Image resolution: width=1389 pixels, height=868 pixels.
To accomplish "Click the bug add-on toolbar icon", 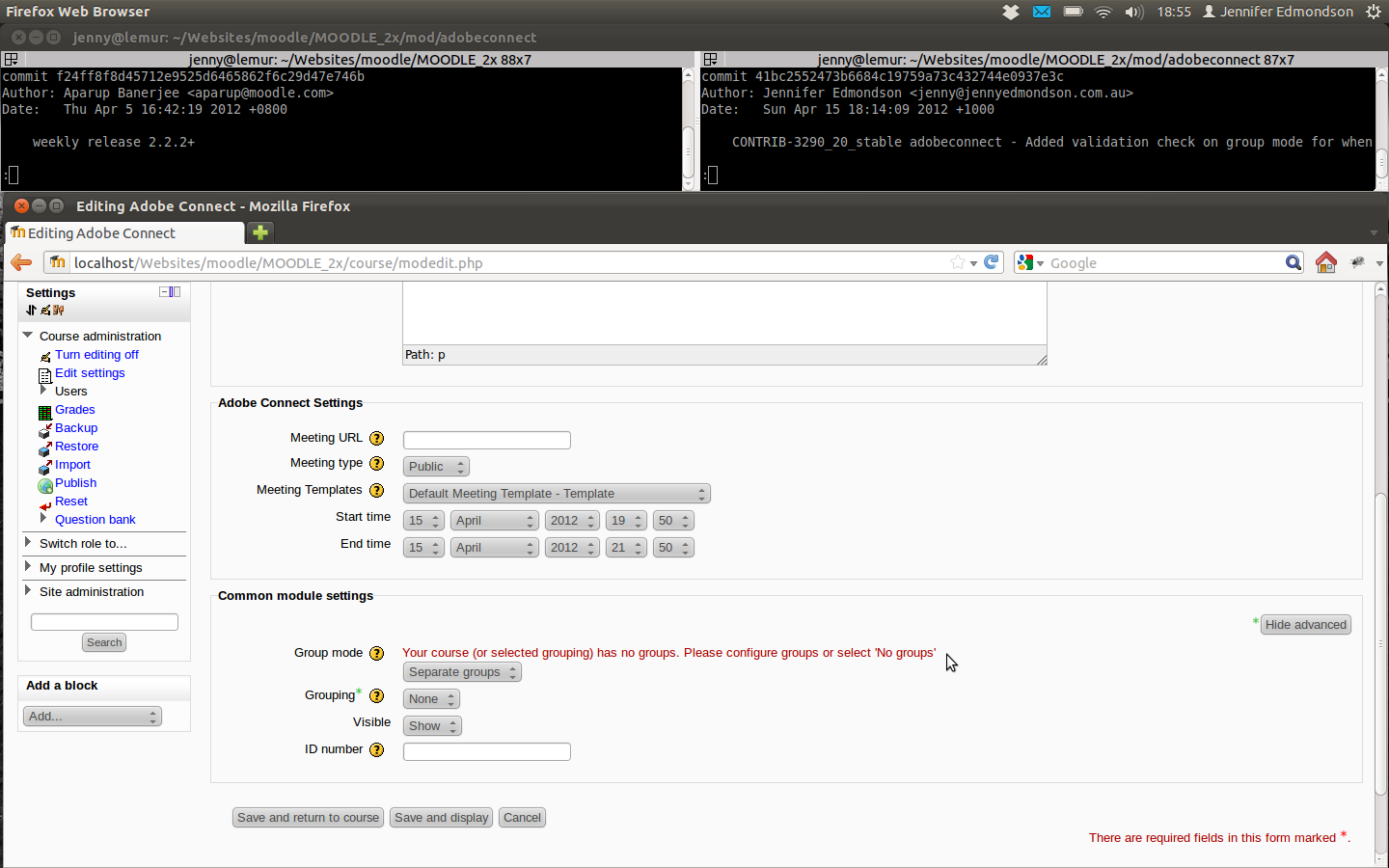I will tap(1358, 262).
